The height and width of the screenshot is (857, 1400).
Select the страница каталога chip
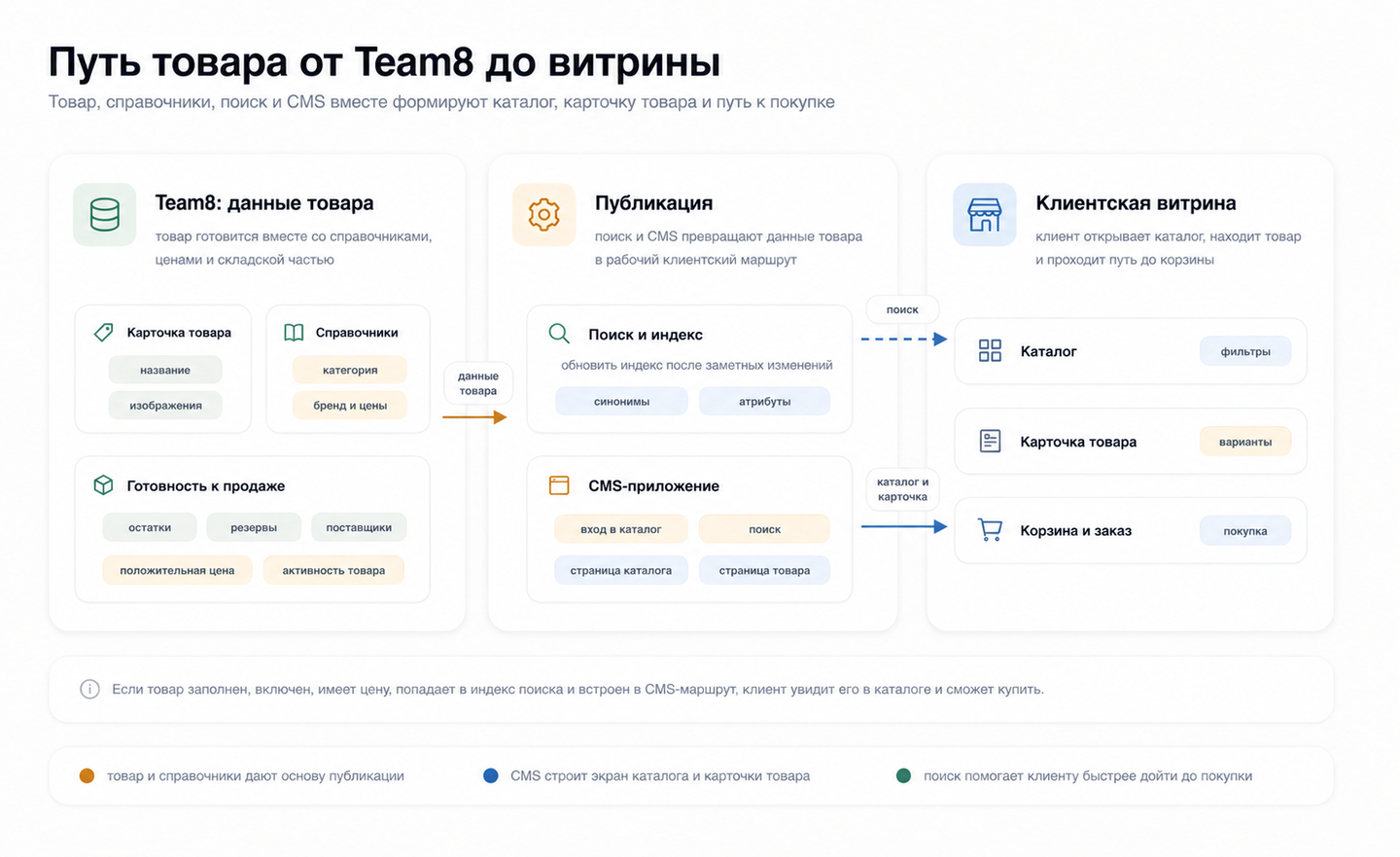point(621,570)
